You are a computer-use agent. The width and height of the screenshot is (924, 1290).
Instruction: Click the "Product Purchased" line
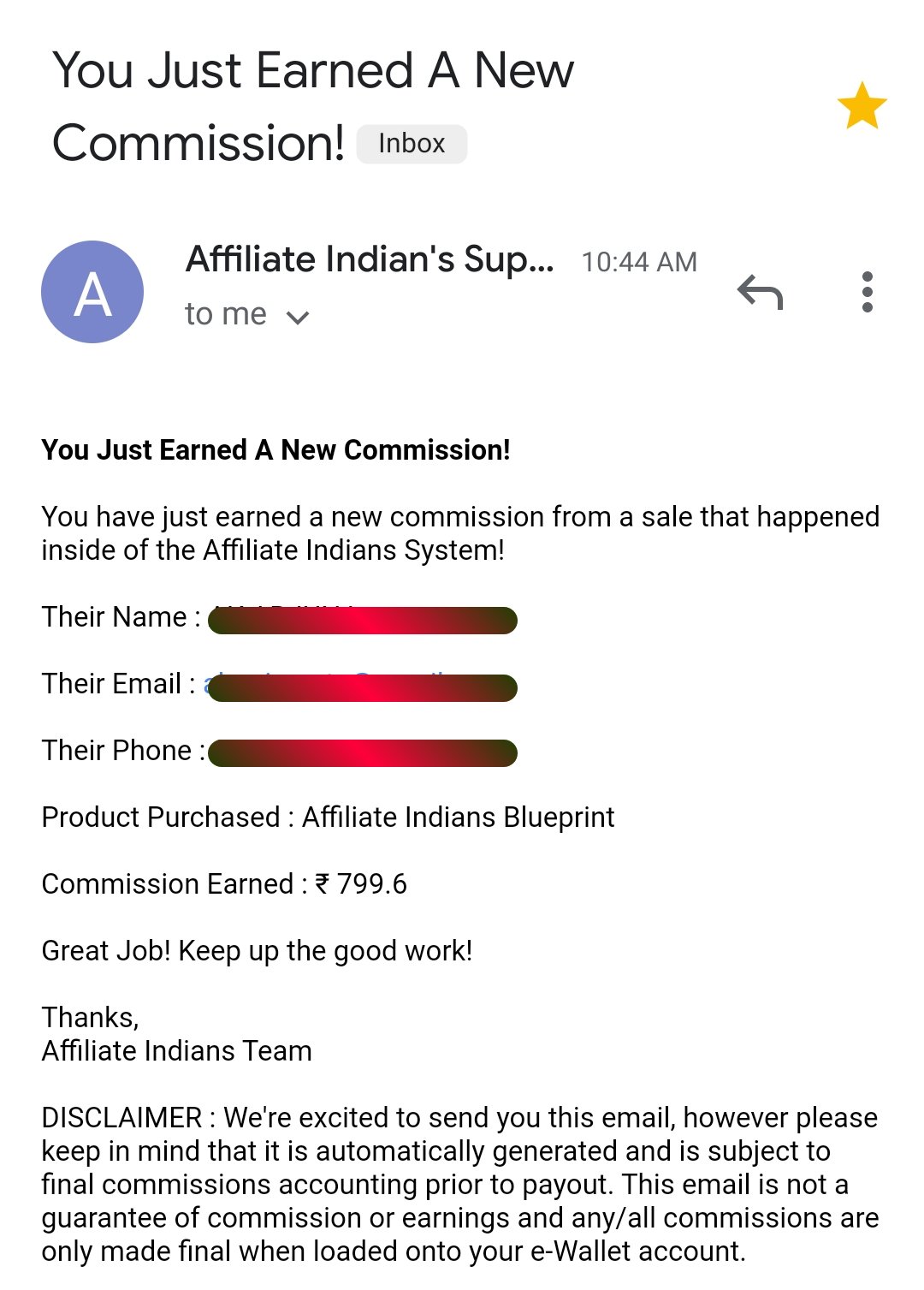pyautogui.click(x=328, y=817)
